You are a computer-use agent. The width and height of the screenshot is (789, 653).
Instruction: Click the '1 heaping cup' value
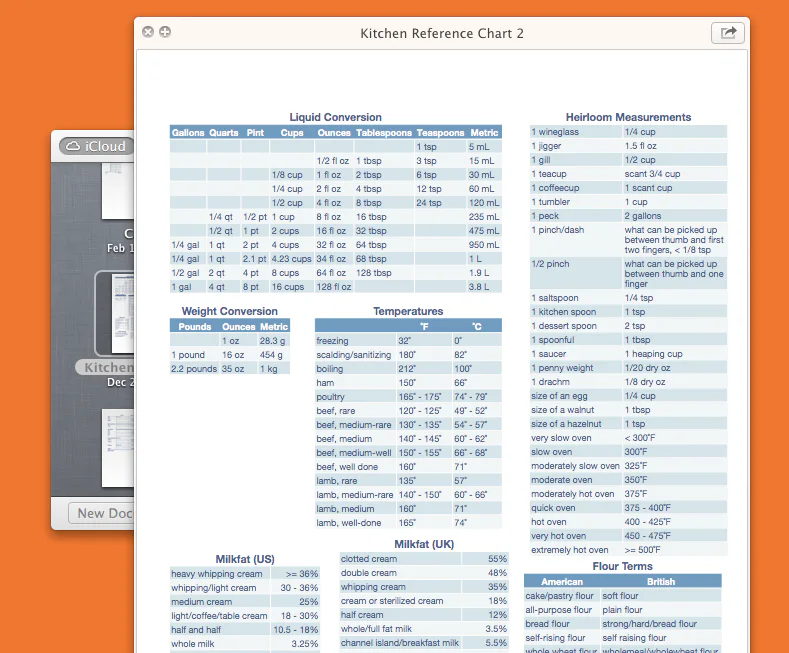(x=654, y=354)
